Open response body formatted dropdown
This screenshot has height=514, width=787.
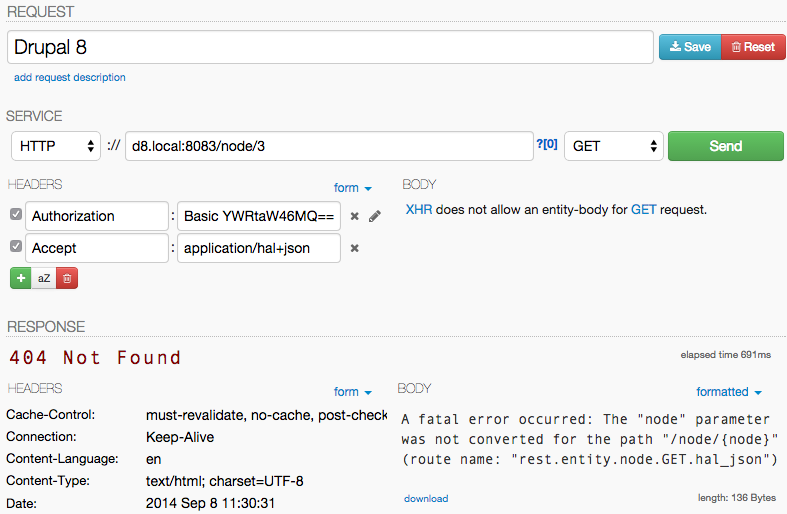click(x=729, y=392)
